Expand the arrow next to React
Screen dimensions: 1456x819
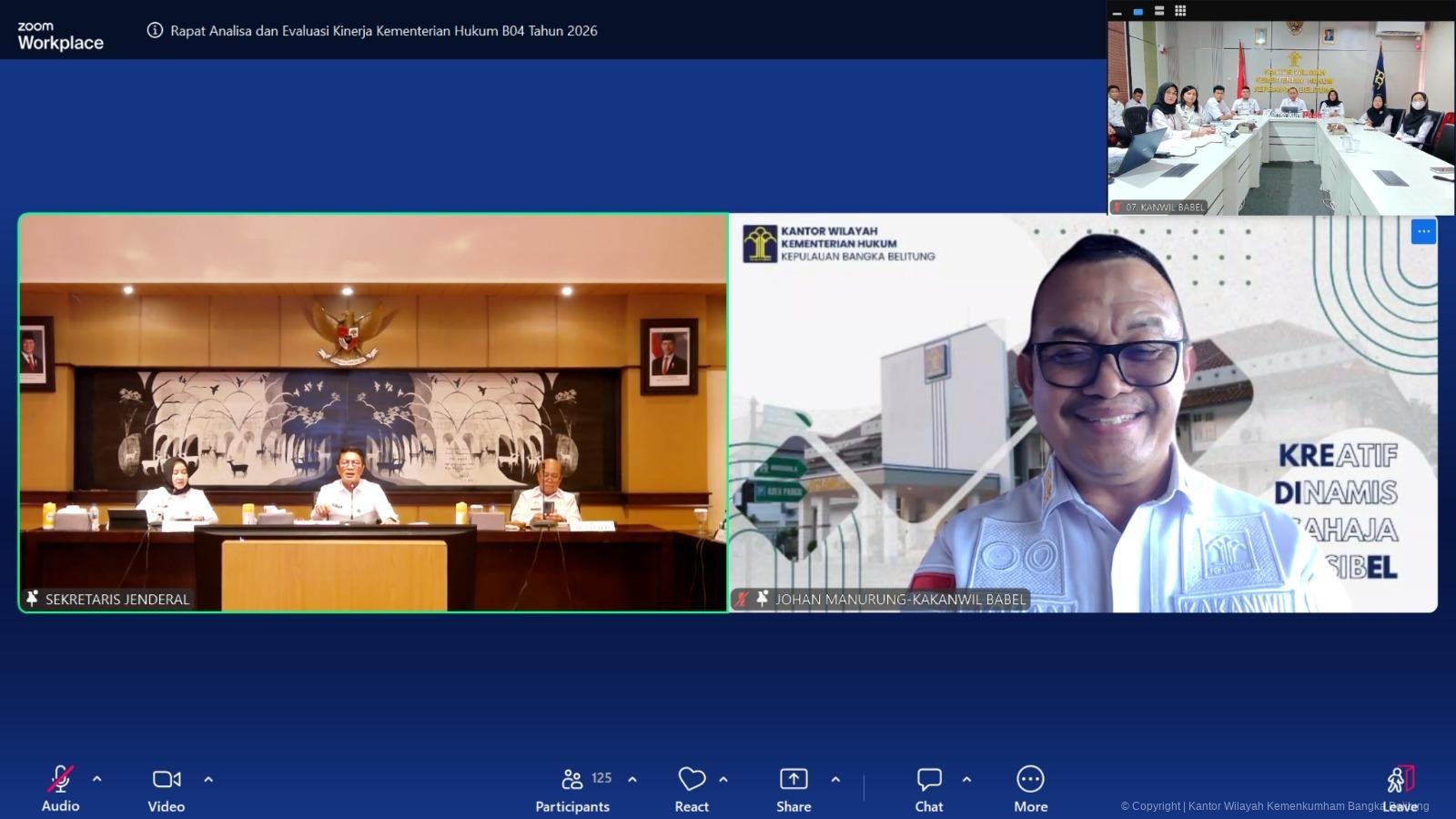723,779
